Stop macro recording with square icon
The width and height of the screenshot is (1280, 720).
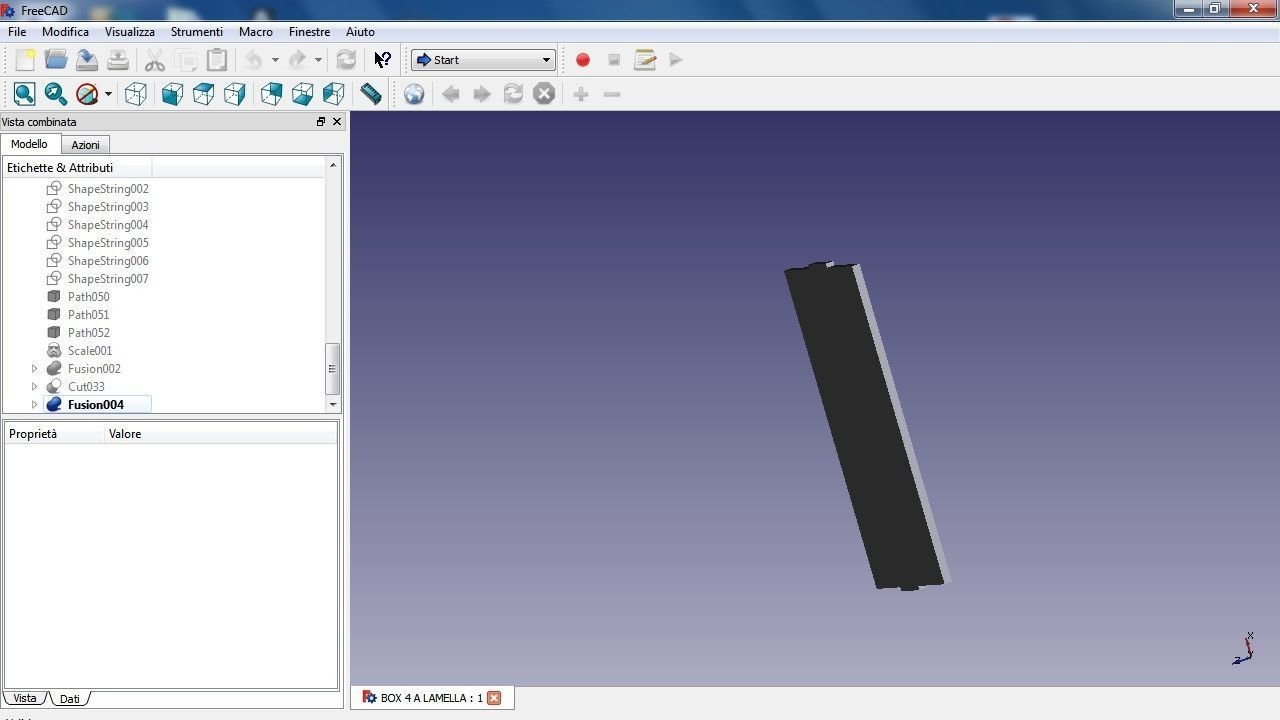pyautogui.click(x=614, y=60)
